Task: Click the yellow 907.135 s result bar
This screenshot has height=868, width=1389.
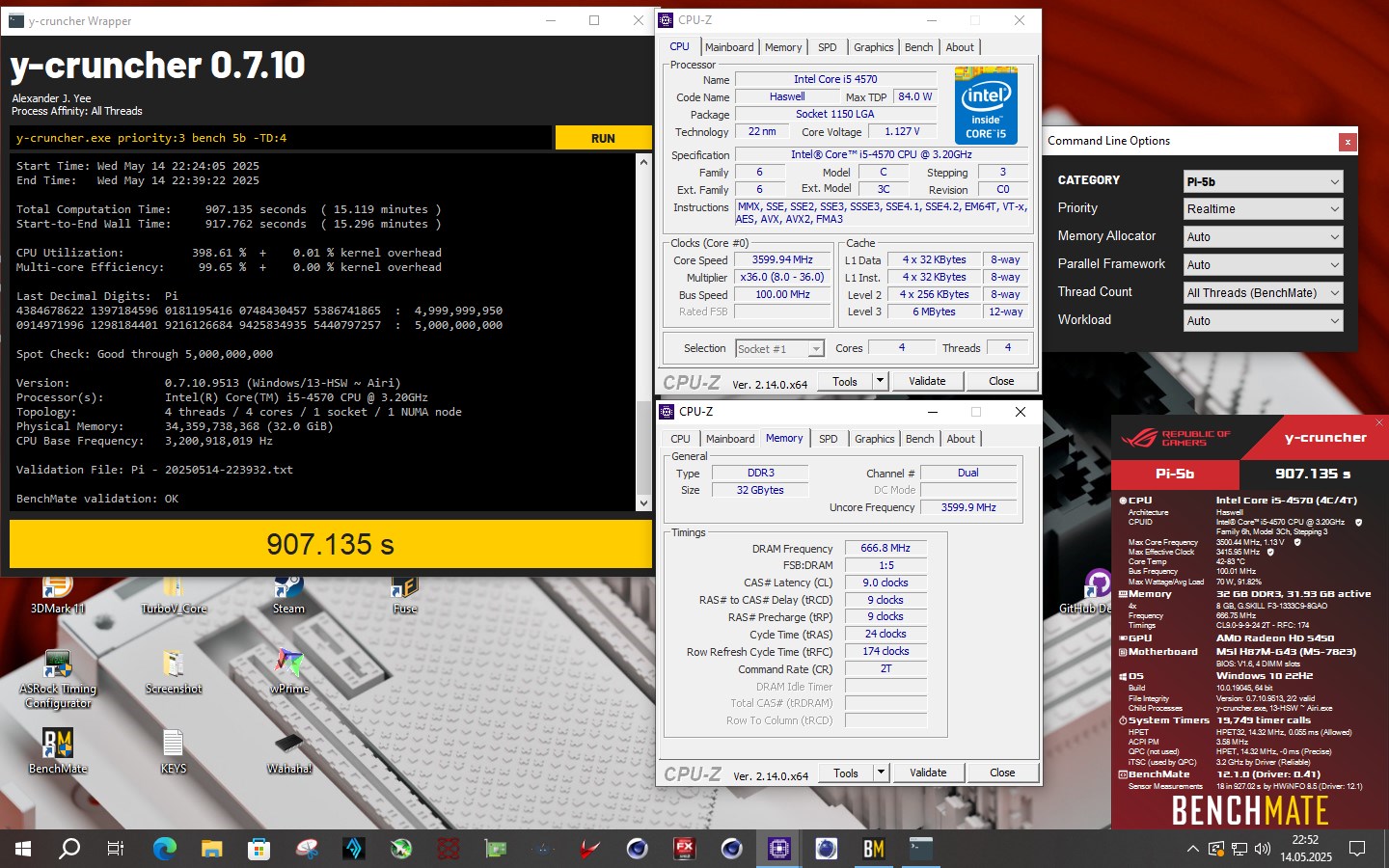Action: point(331,544)
